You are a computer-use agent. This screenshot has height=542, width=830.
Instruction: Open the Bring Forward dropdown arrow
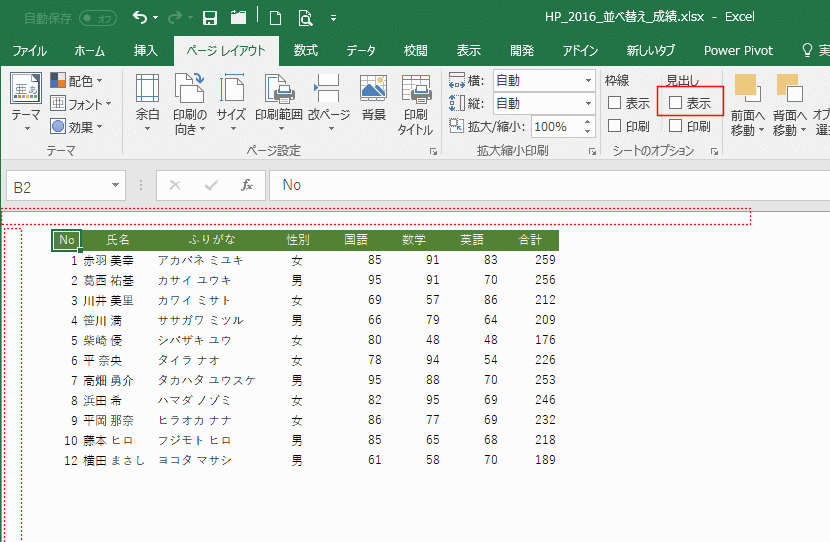pyautogui.click(x=761, y=130)
